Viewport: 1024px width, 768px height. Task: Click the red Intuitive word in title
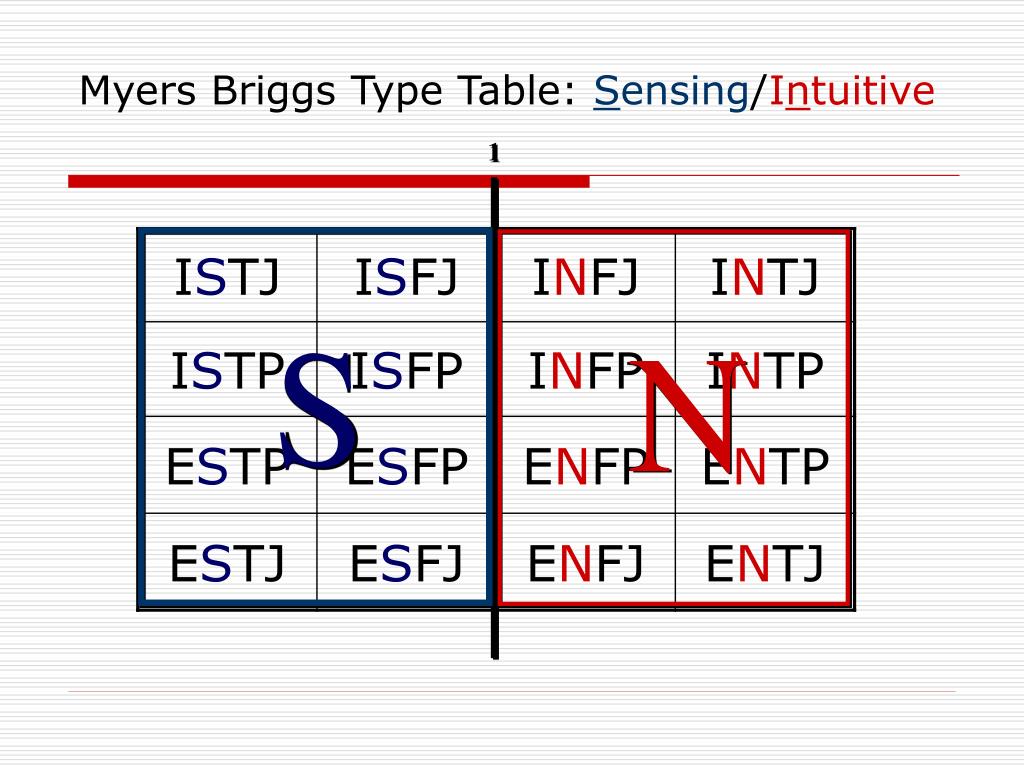[x=852, y=91]
